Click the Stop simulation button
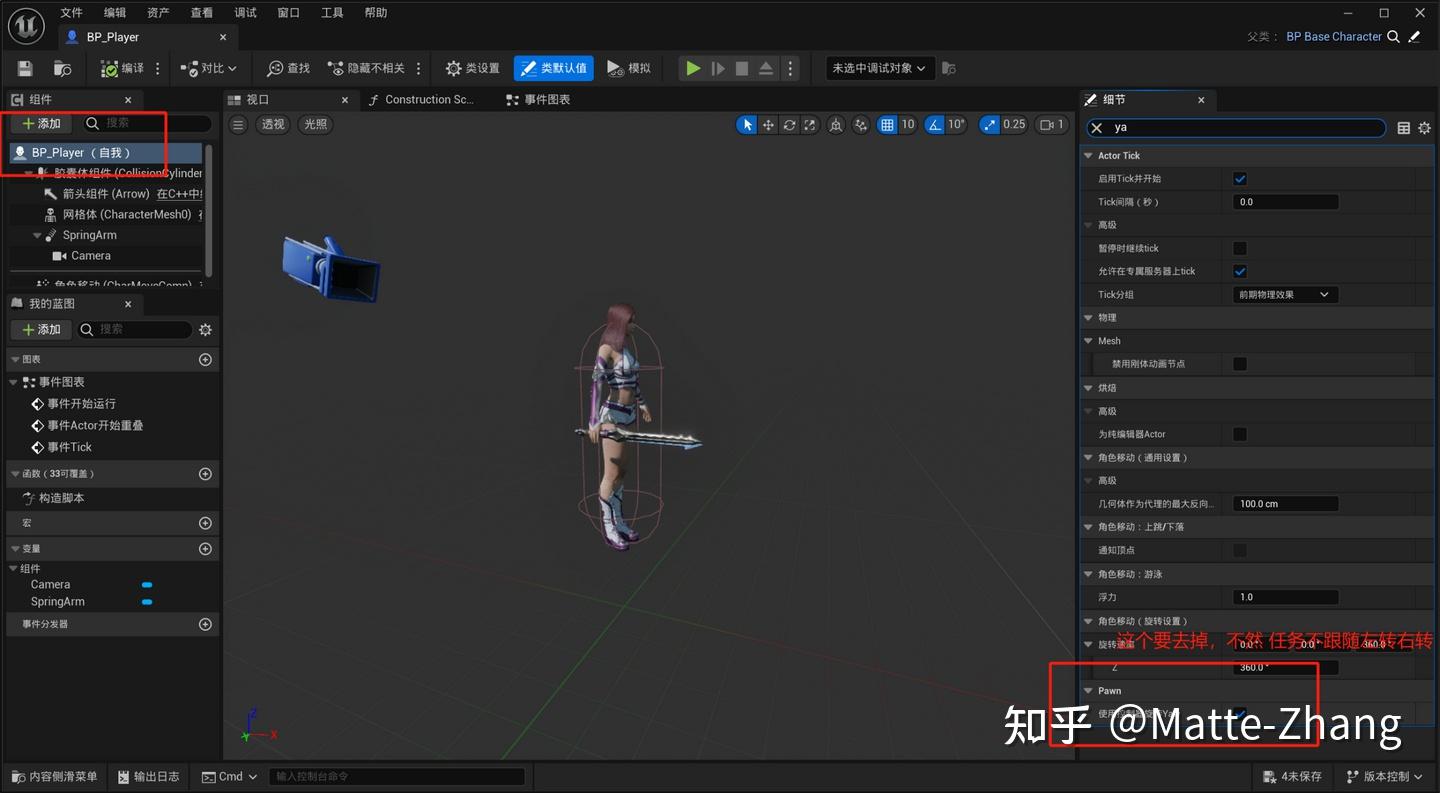 (742, 68)
